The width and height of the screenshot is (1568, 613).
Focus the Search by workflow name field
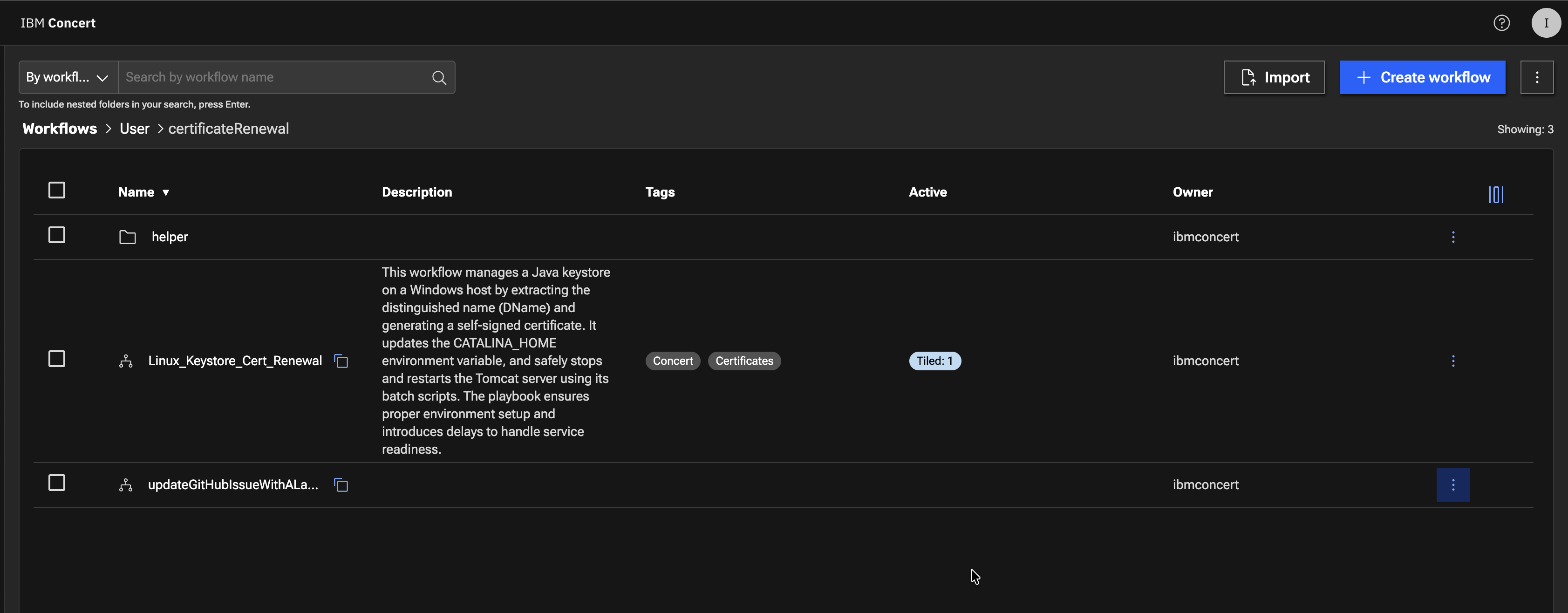point(274,77)
